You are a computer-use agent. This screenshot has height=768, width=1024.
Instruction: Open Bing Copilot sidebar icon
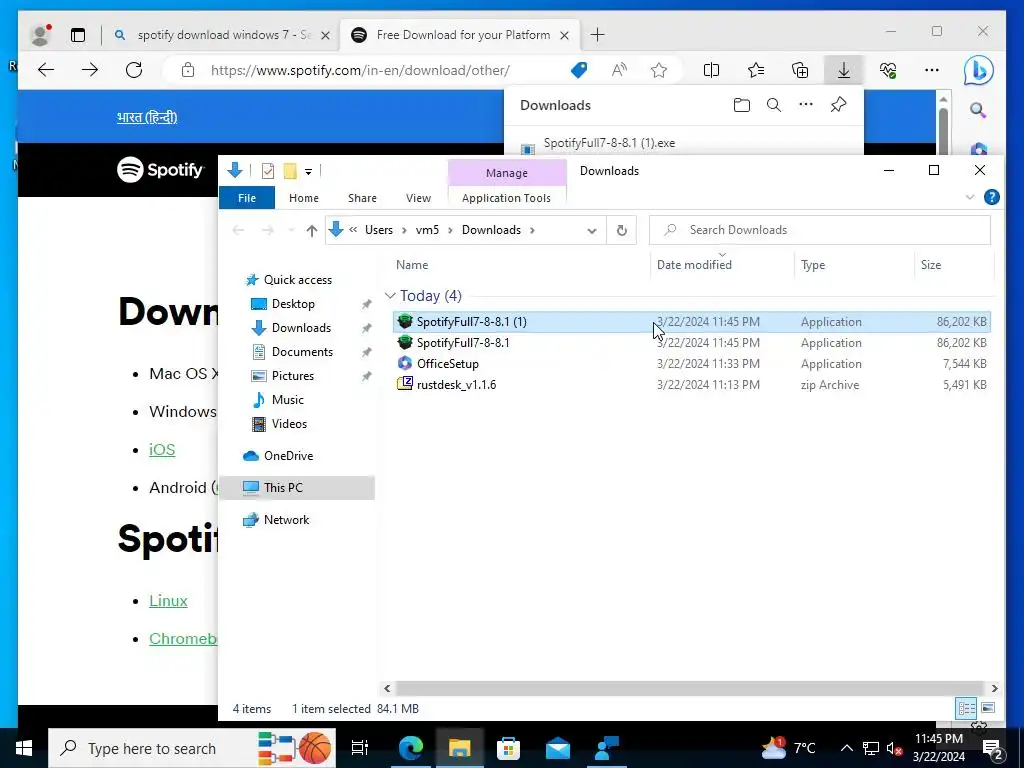(978, 71)
